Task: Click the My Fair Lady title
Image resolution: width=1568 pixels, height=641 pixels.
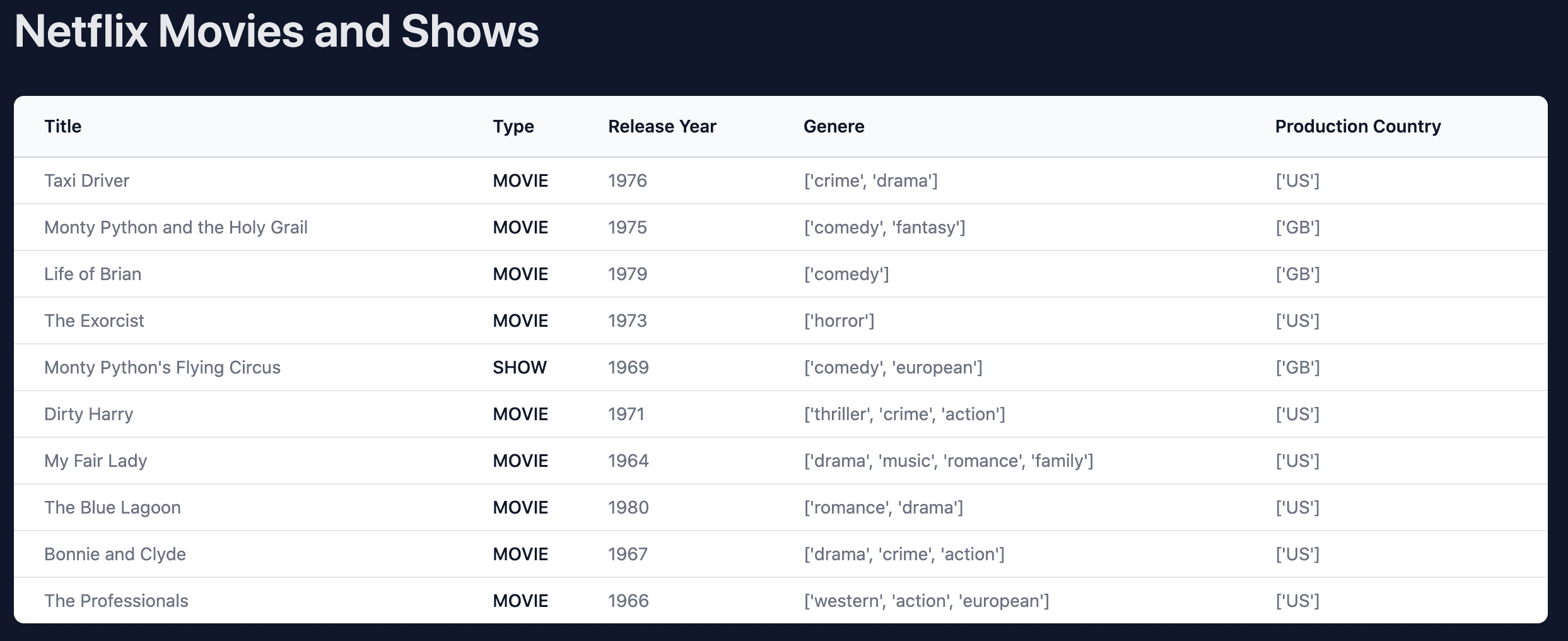Action: pos(95,461)
